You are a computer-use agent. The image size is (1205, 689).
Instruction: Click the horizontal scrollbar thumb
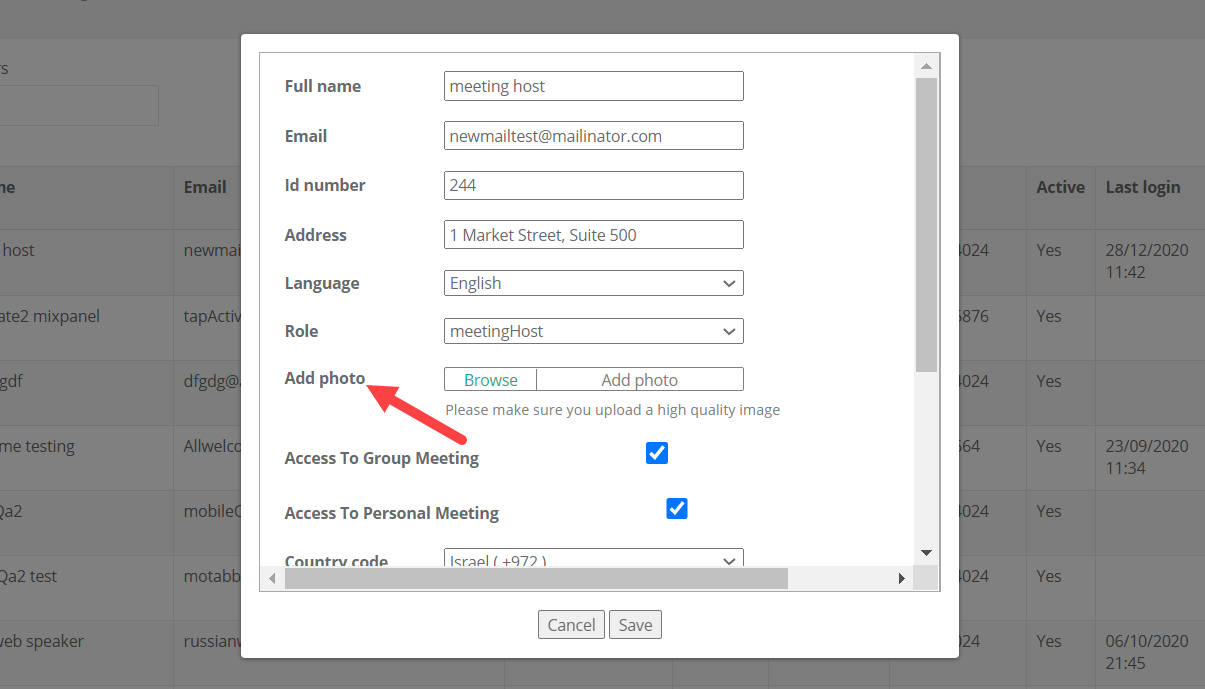(x=536, y=578)
